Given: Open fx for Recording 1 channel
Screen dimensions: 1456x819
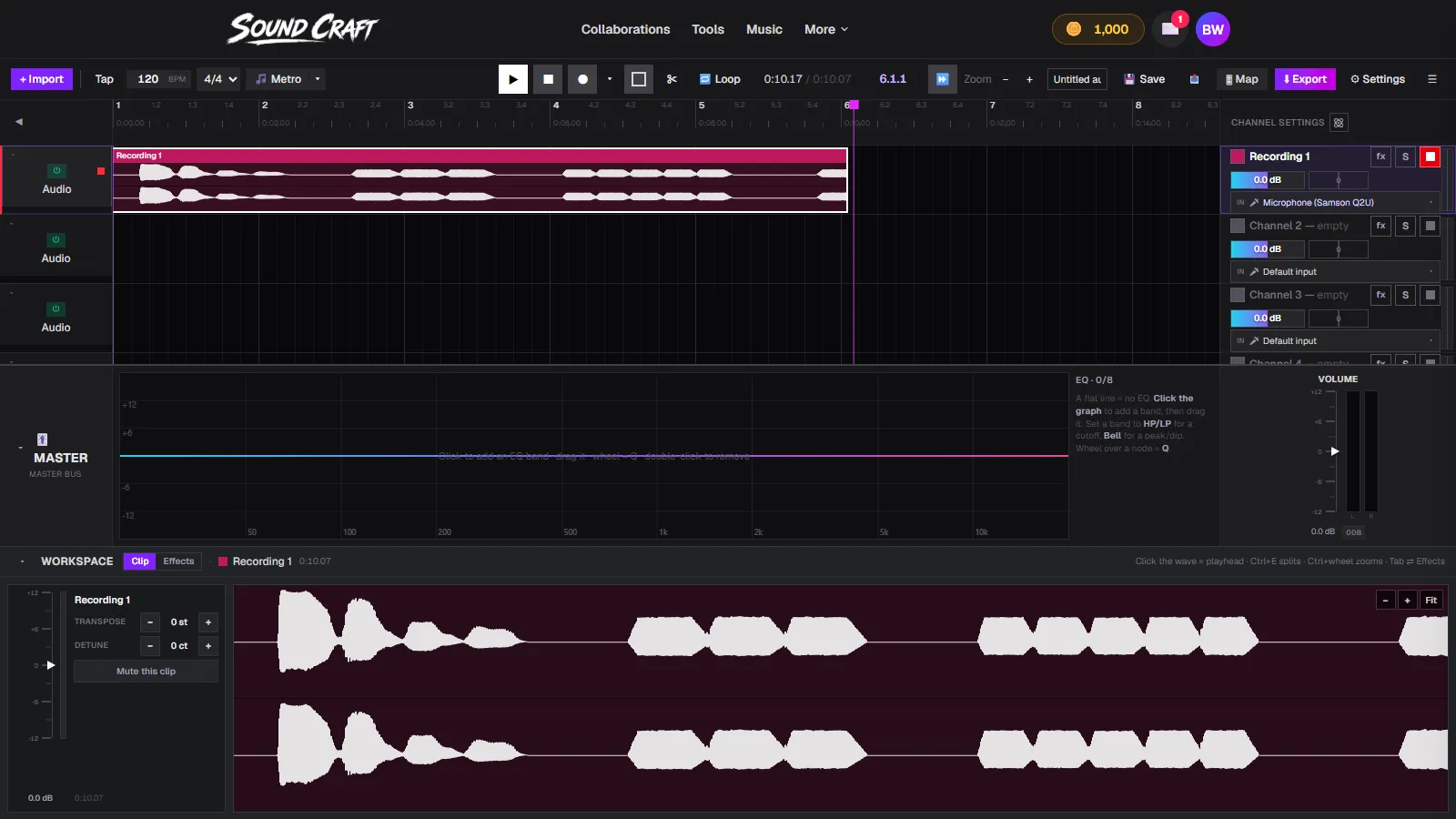Looking at the screenshot, I should coord(1380,157).
